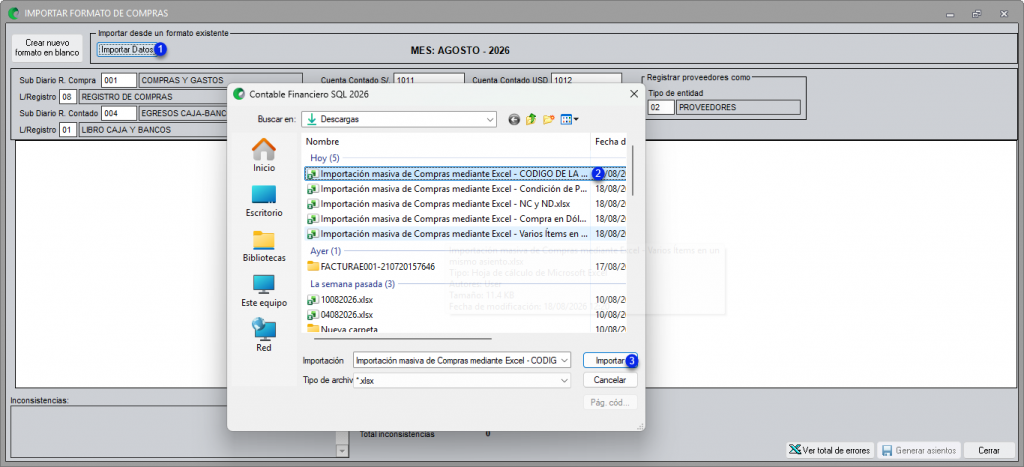Close the Contable Financiero file dialog
This screenshot has width=1024, height=467.
click(x=633, y=94)
